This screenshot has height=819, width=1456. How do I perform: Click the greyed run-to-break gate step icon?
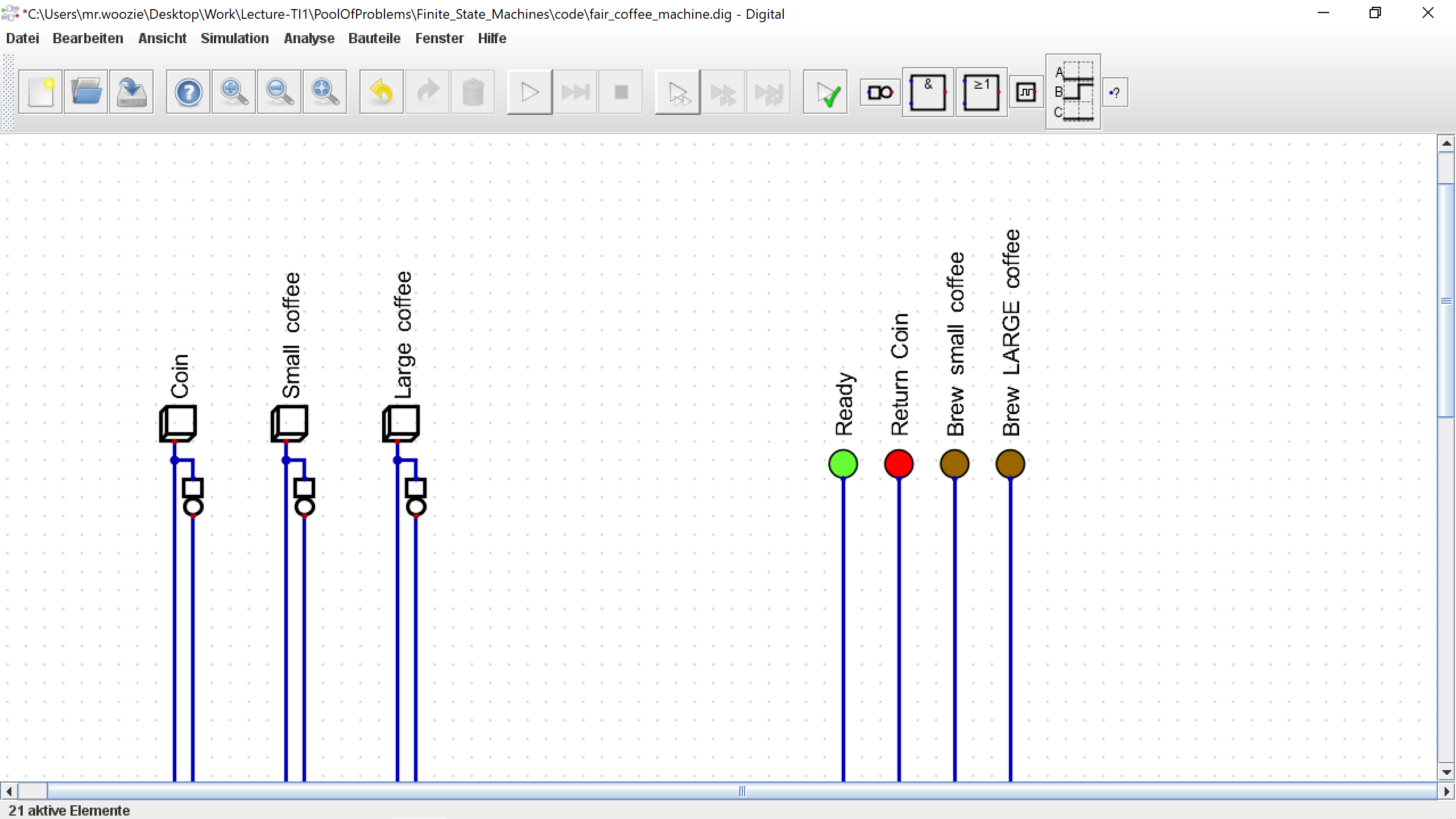[x=768, y=92]
